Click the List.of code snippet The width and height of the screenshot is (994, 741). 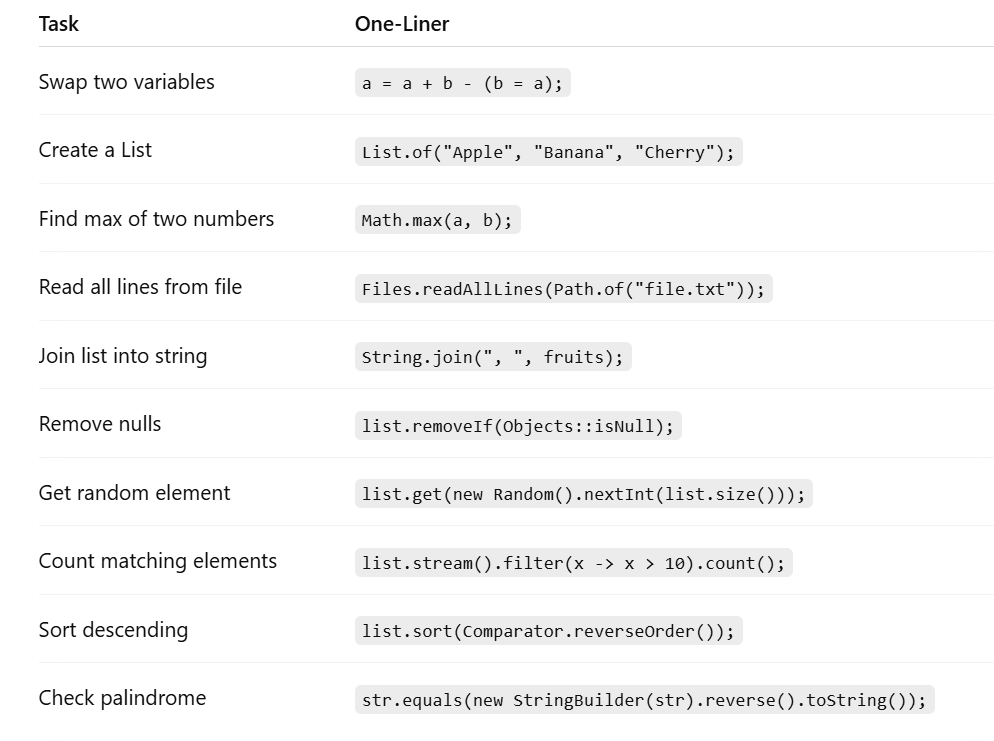click(548, 152)
